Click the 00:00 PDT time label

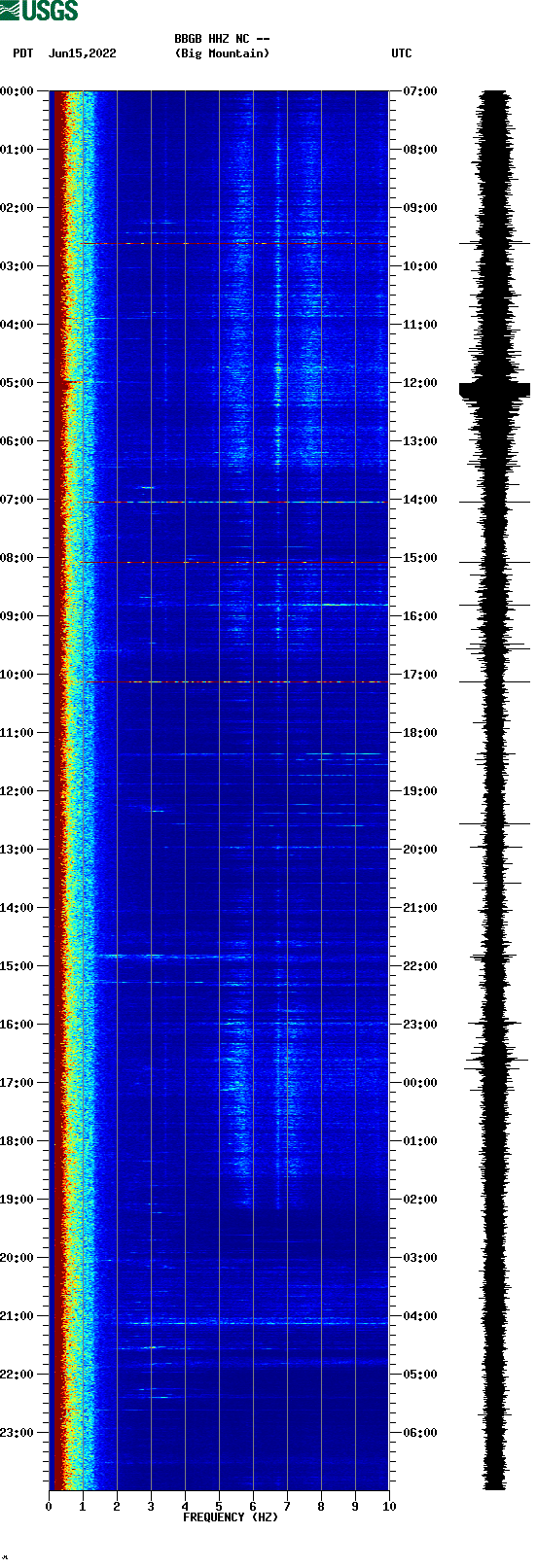[x=18, y=91]
